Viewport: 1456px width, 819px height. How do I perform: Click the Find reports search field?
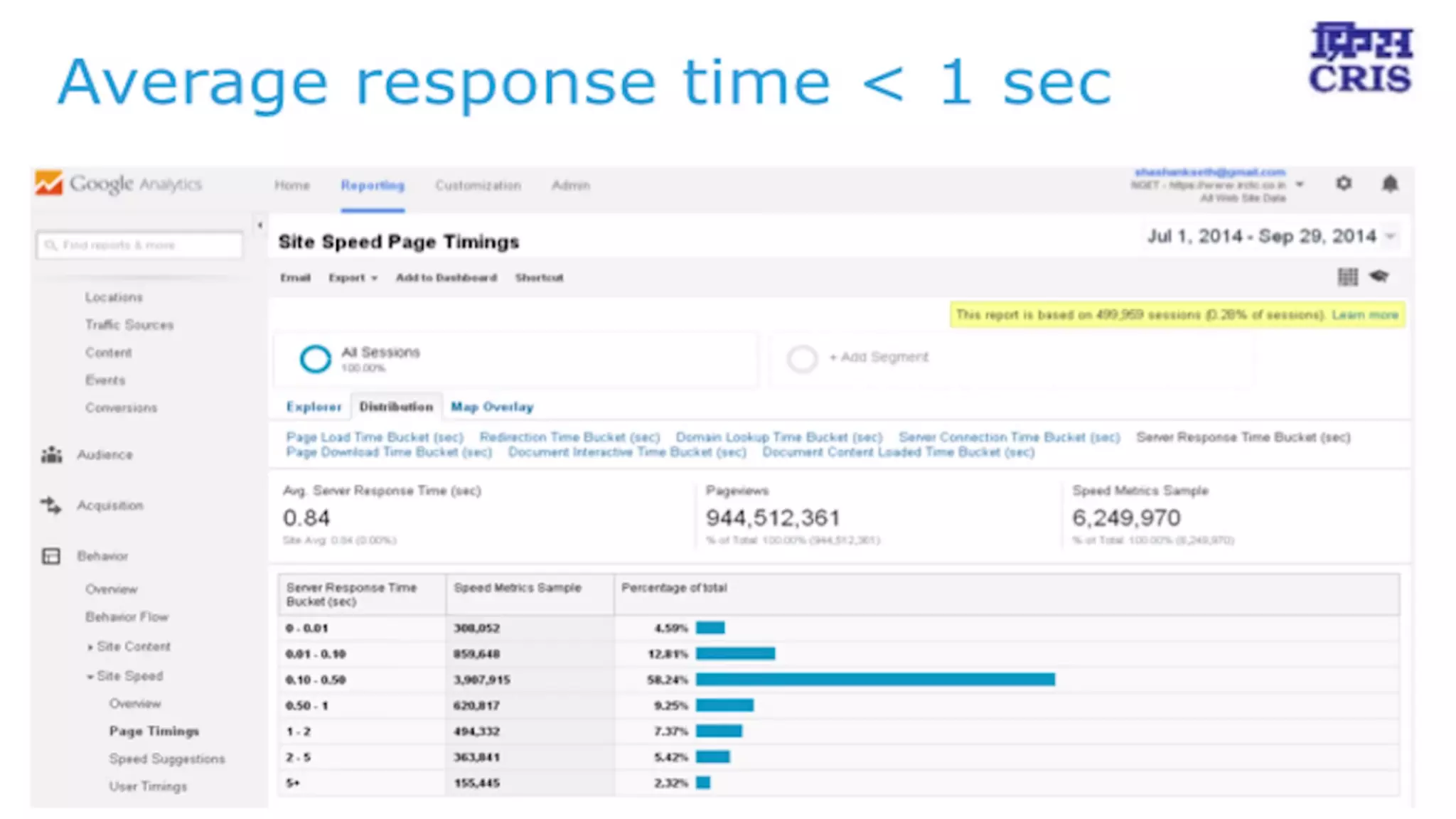point(140,245)
